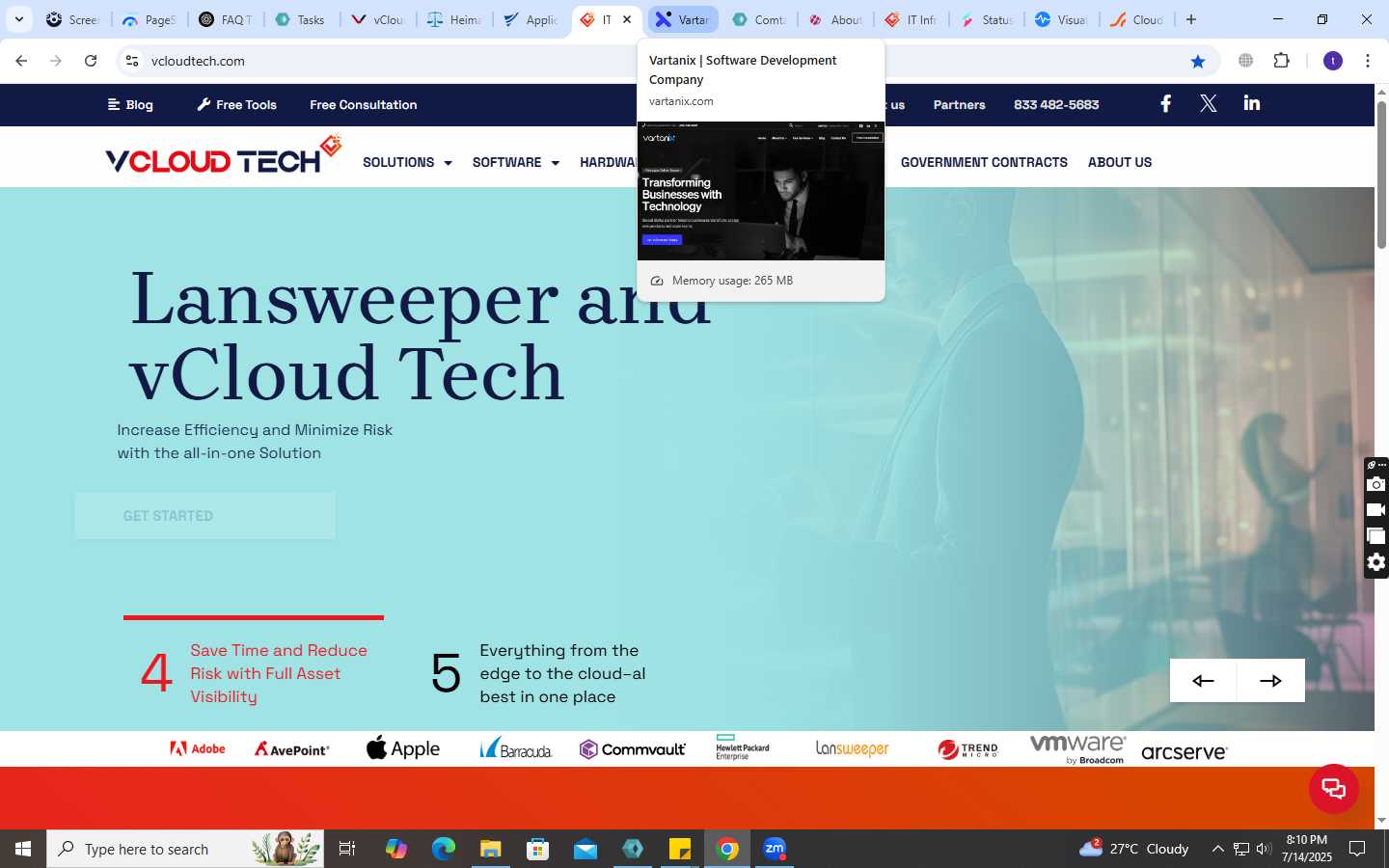Image resolution: width=1389 pixels, height=868 pixels.
Task: Switch to the Screen tab
Action: pos(73,19)
